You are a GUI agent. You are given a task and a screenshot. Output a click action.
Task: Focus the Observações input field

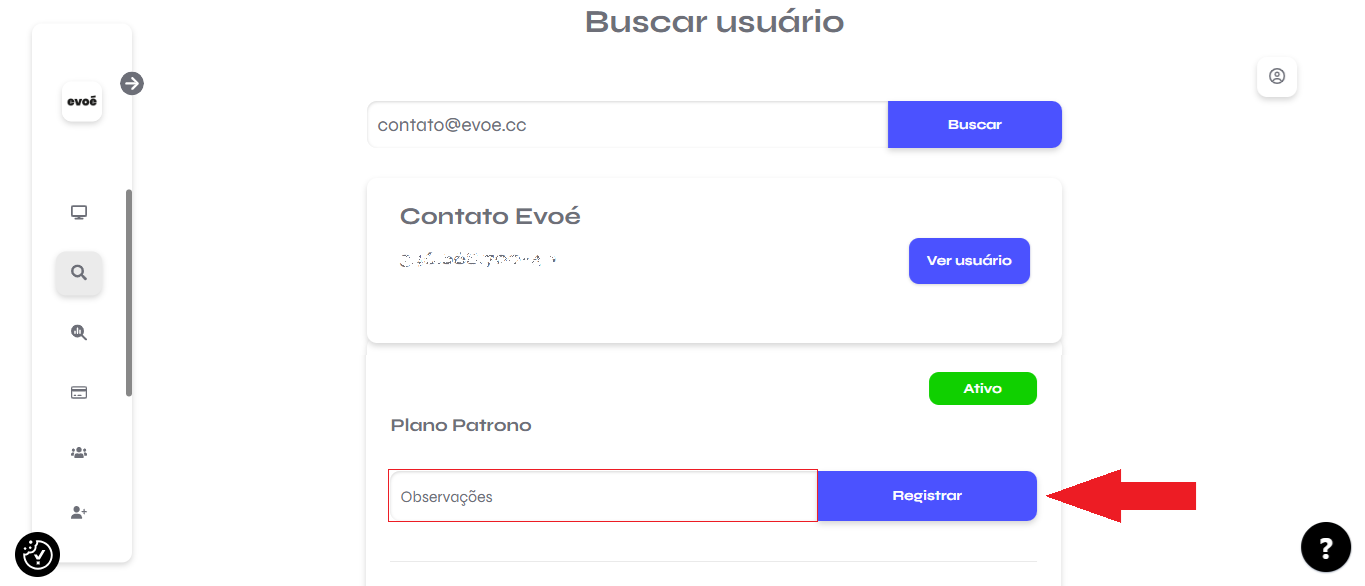click(603, 496)
